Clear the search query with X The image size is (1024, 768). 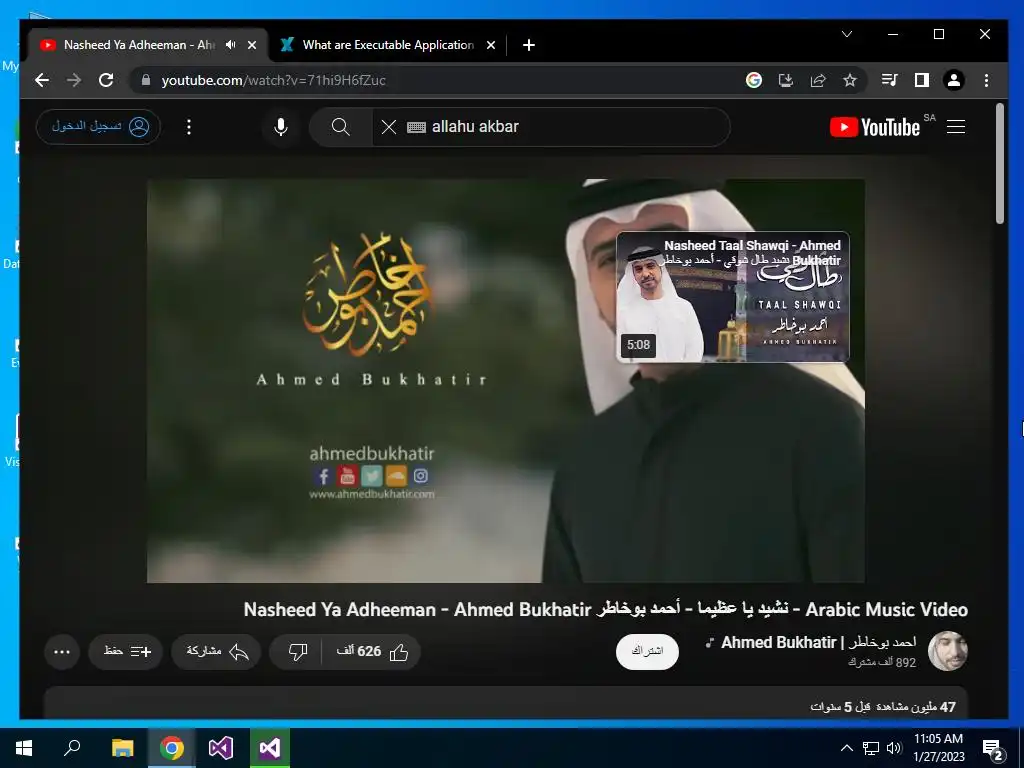pyautogui.click(x=389, y=127)
